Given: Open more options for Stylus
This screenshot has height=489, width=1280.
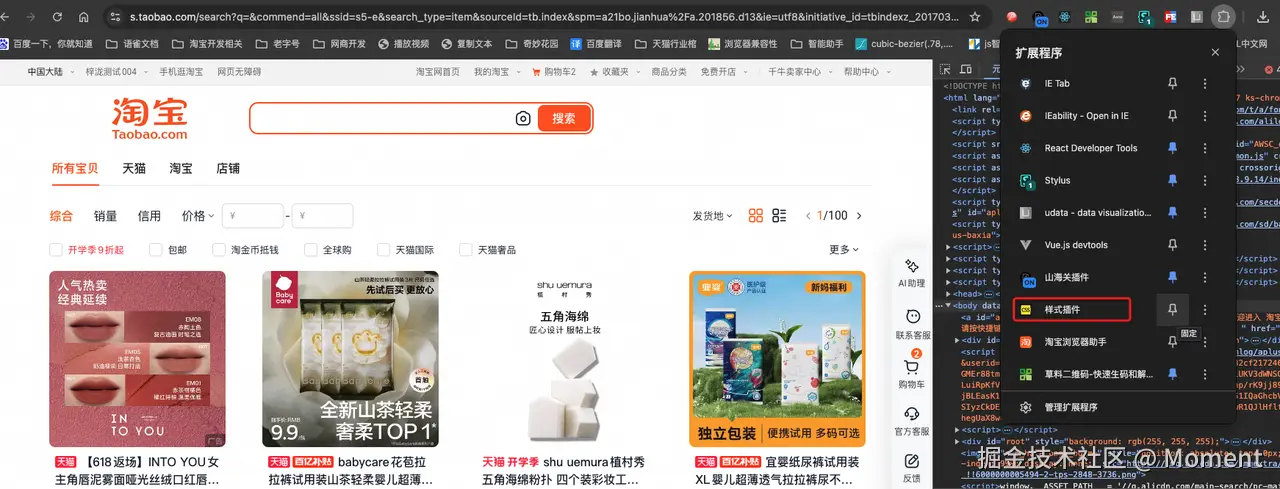Looking at the screenshot, I should [1205, 180].
